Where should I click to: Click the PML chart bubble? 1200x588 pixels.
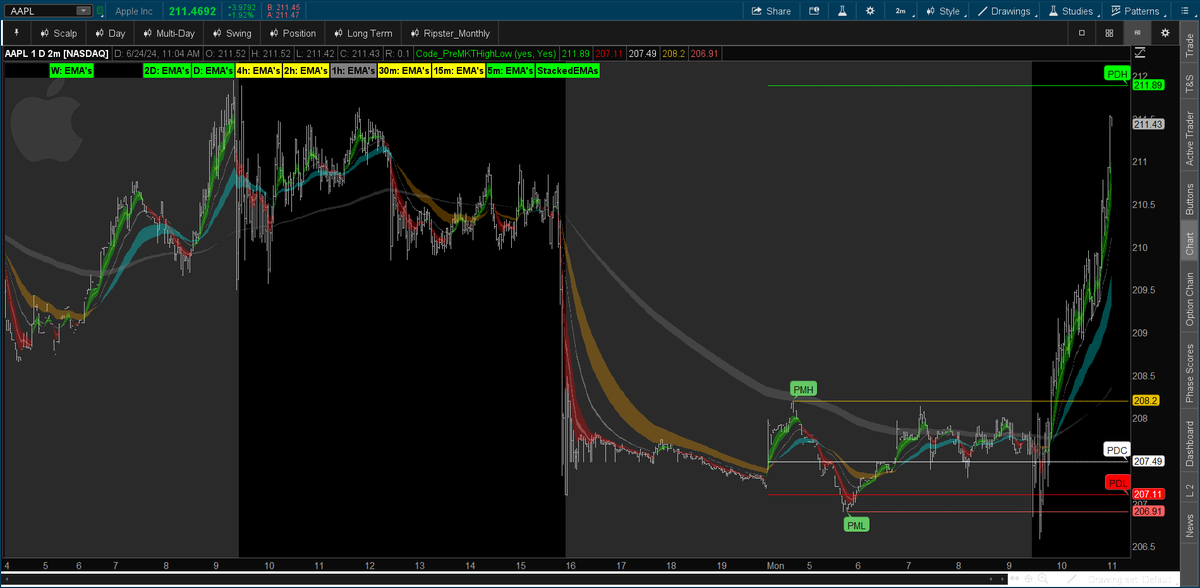click(x=857, y=524)
